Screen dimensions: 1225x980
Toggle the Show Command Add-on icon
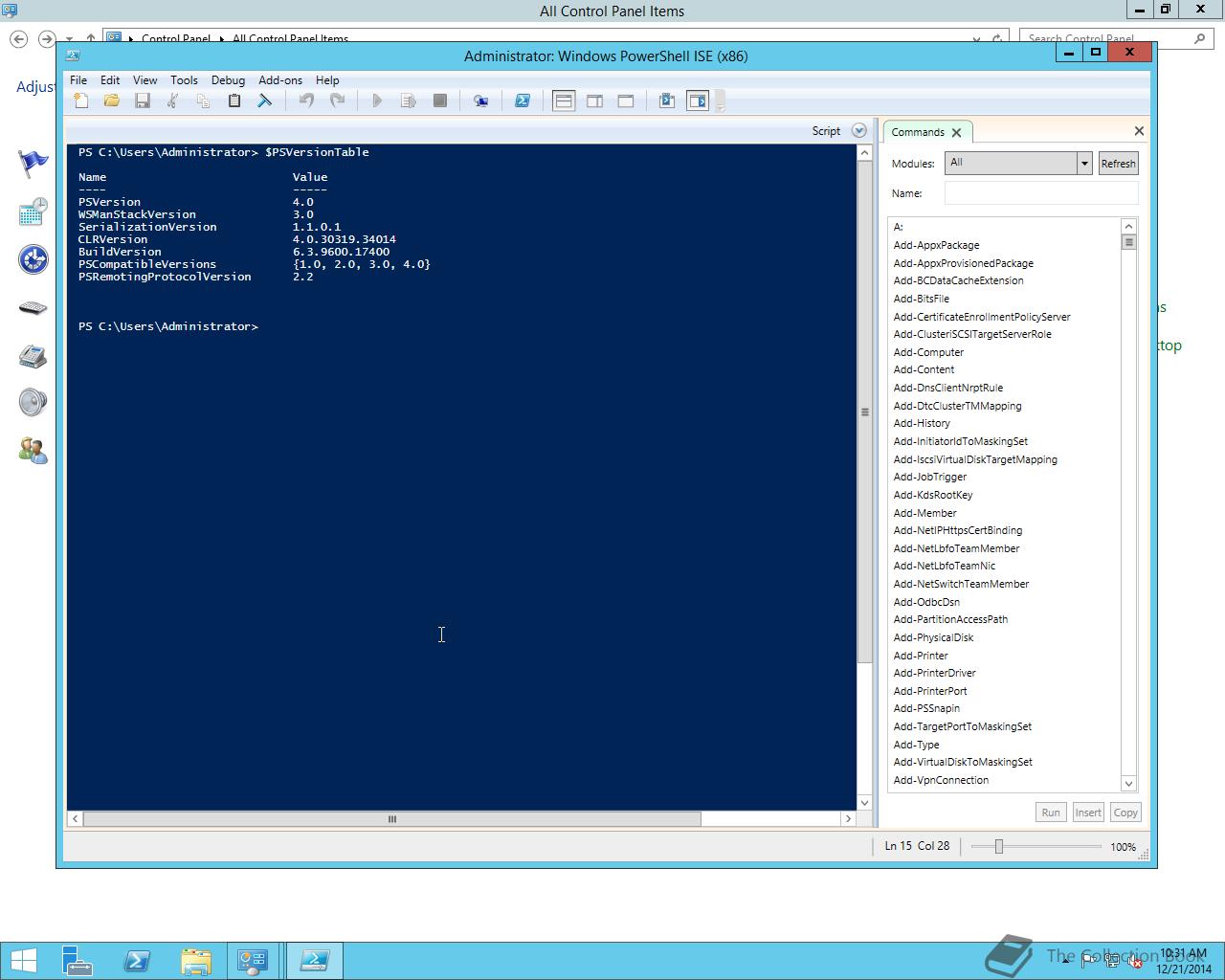[x=698, y=100]
